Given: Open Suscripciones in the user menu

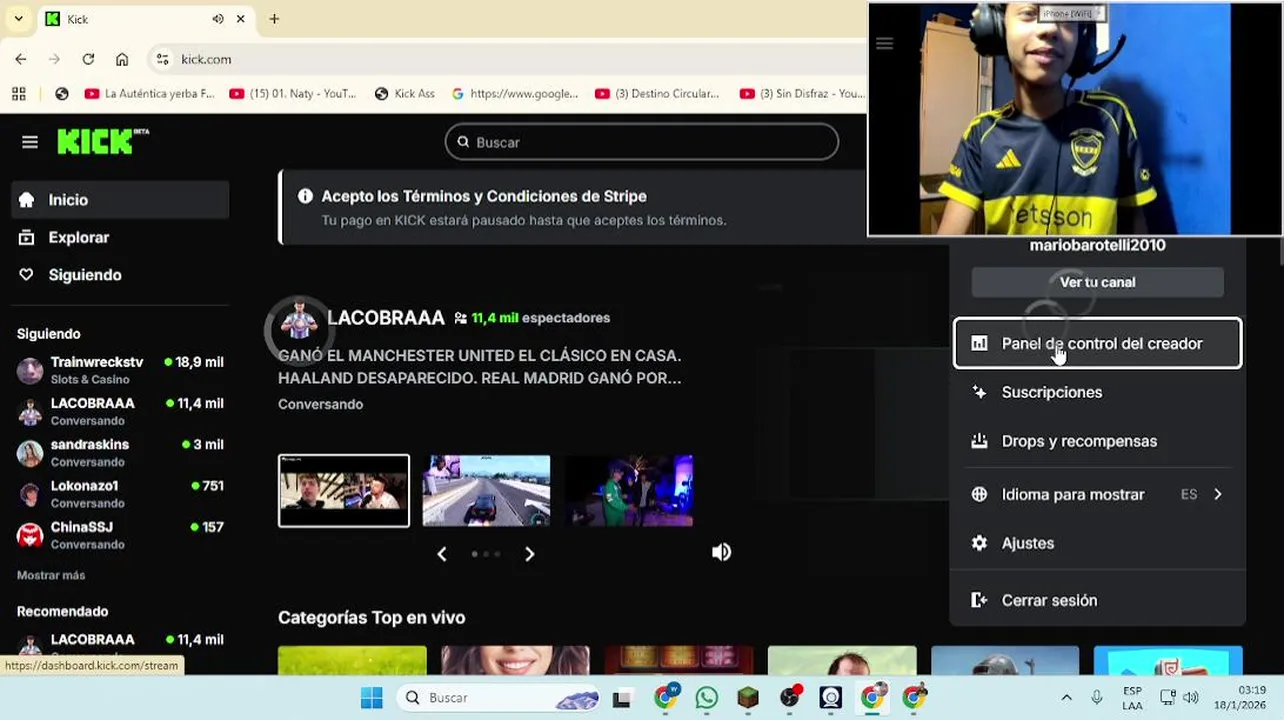Looking at the screenshot, I should (x=1097, y=392).
